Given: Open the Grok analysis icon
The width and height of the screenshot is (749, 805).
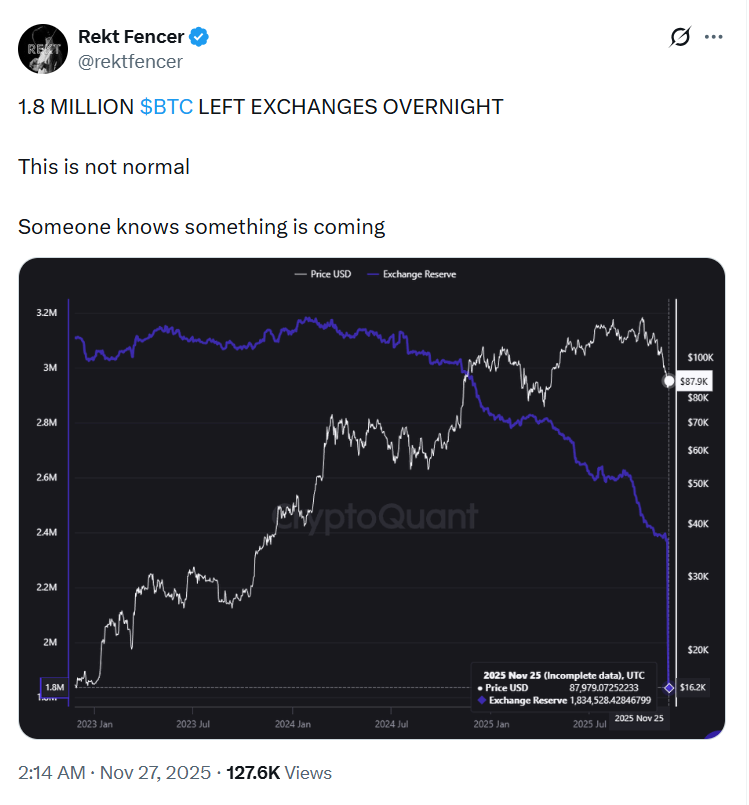Looking at the screenshot, I should 680,36.
